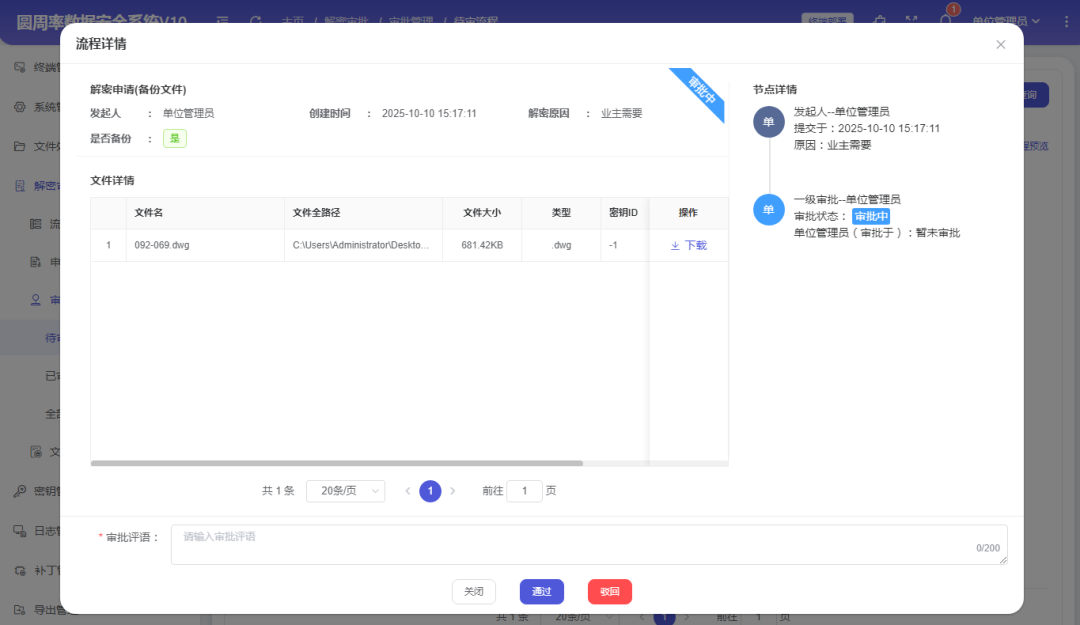Reject the request via 驳回 button
Screen dimensions: 1080x625
[x=610, y=591]
